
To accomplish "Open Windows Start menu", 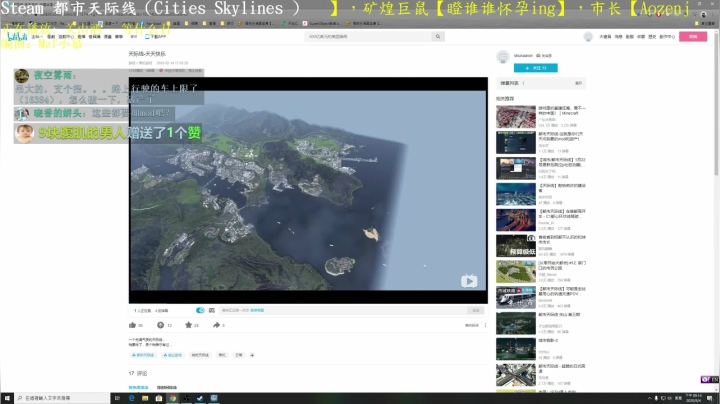I will coord(7,398).
